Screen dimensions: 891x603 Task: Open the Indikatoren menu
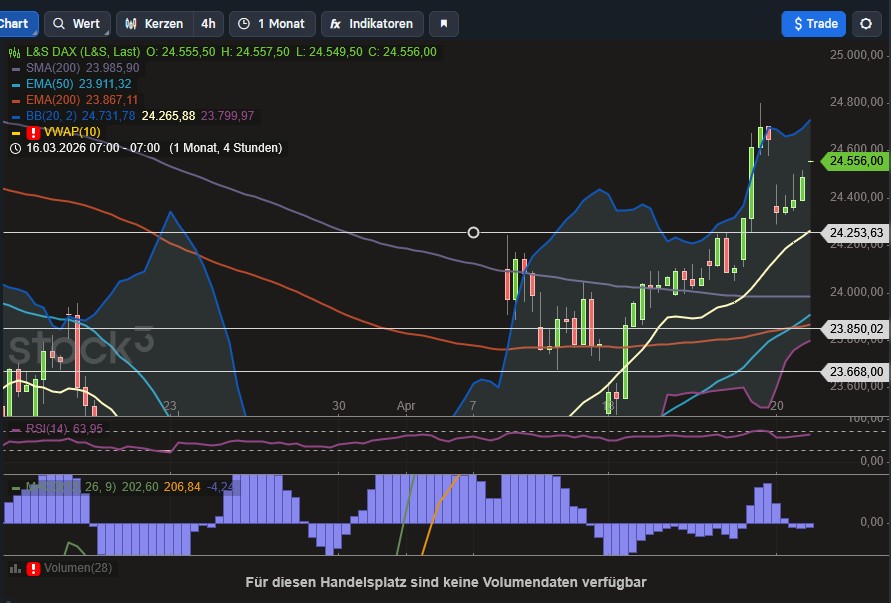[x=372, y=24]
